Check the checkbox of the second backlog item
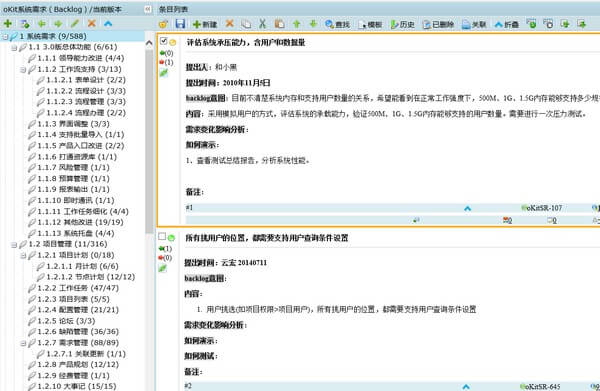600x391 pixels. (162, 237)
